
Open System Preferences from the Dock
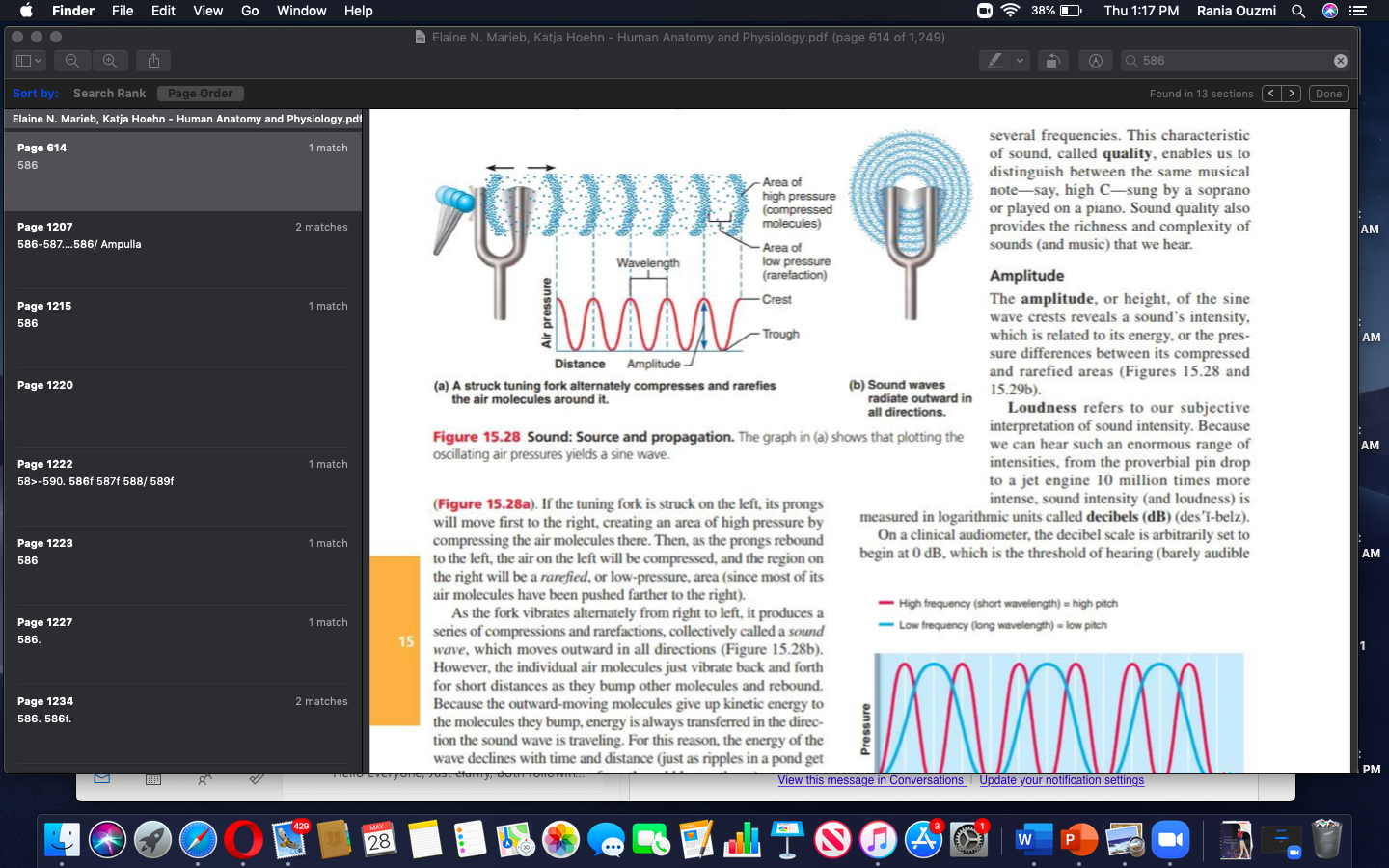[x=968, y=840]
